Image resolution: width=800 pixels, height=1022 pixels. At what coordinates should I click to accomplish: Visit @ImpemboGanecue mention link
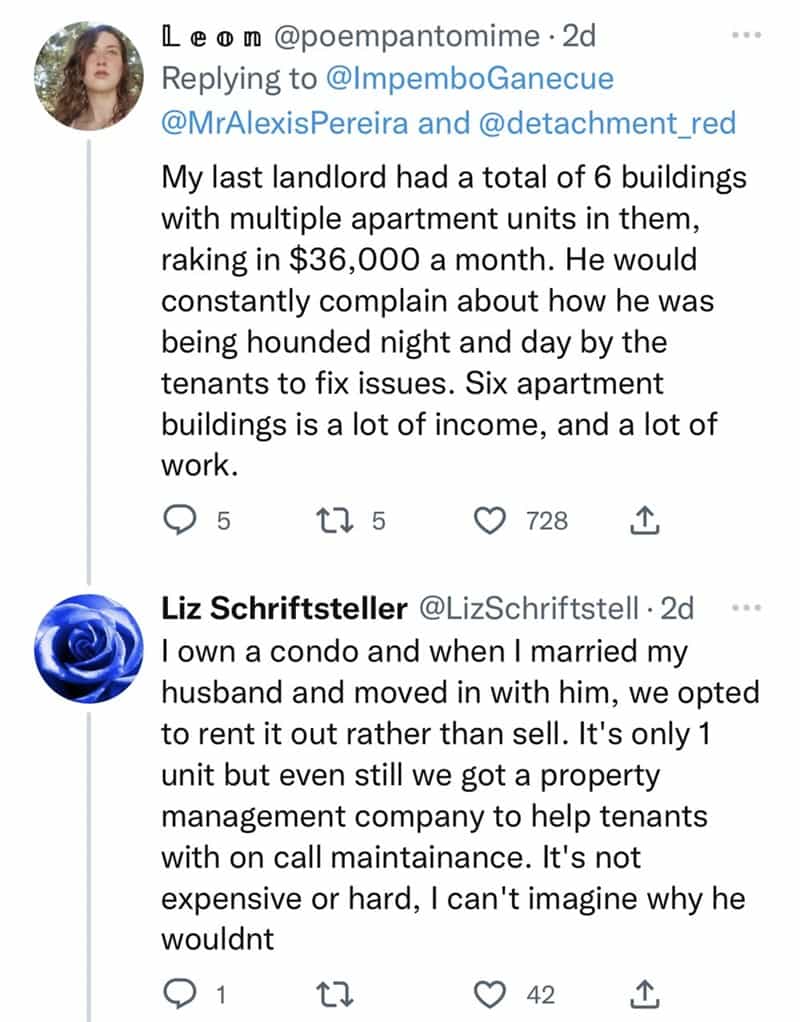click(x=486, y=79)
